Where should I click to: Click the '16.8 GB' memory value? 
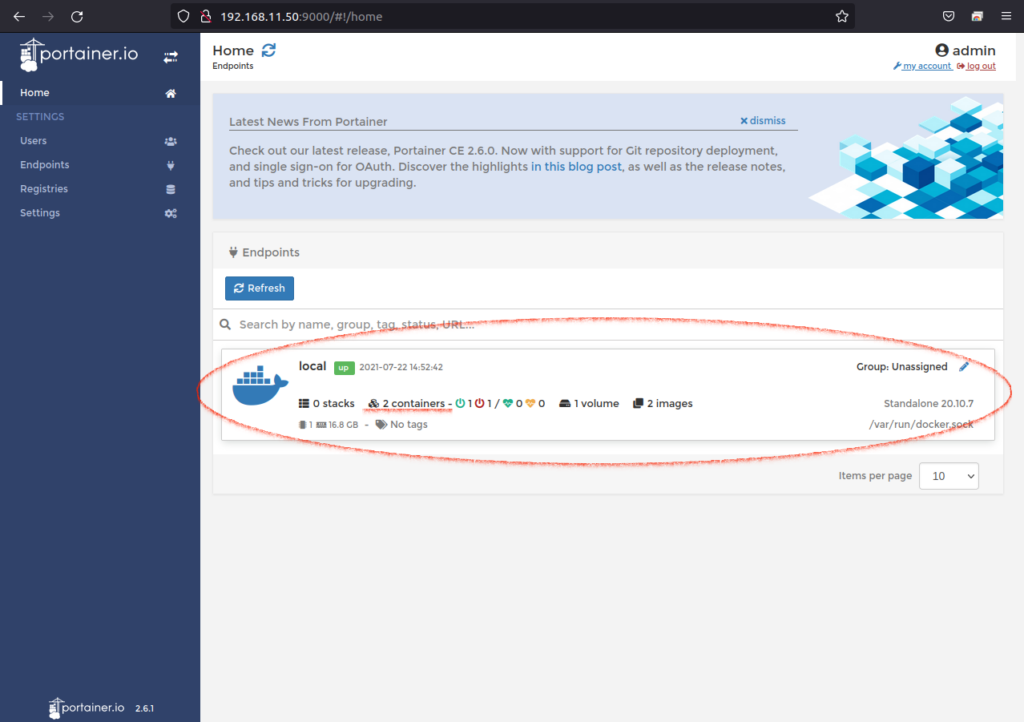[343, 424]
